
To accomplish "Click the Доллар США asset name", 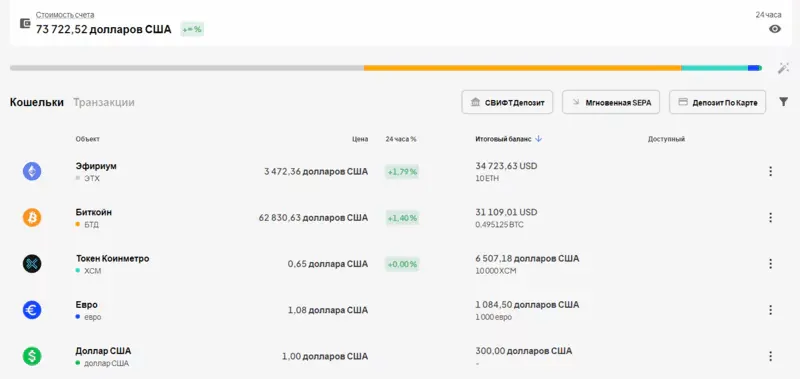I will point(103,350).
